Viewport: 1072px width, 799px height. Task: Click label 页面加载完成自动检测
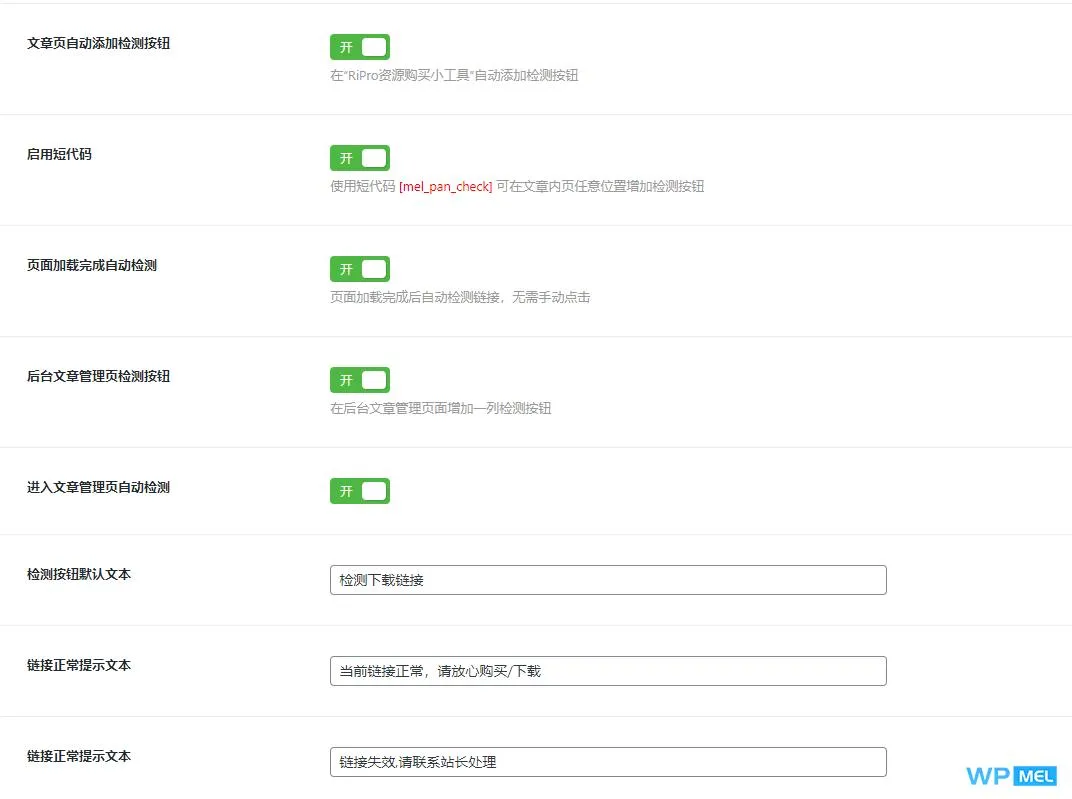pos(92,265)
